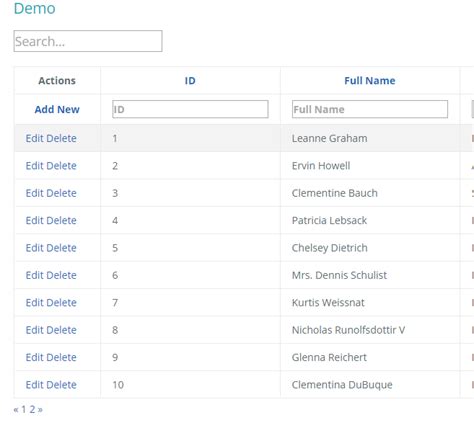Edit the Kurtis Weissnat row
This screenshot has height=428, width=474.
coord(35,303)
